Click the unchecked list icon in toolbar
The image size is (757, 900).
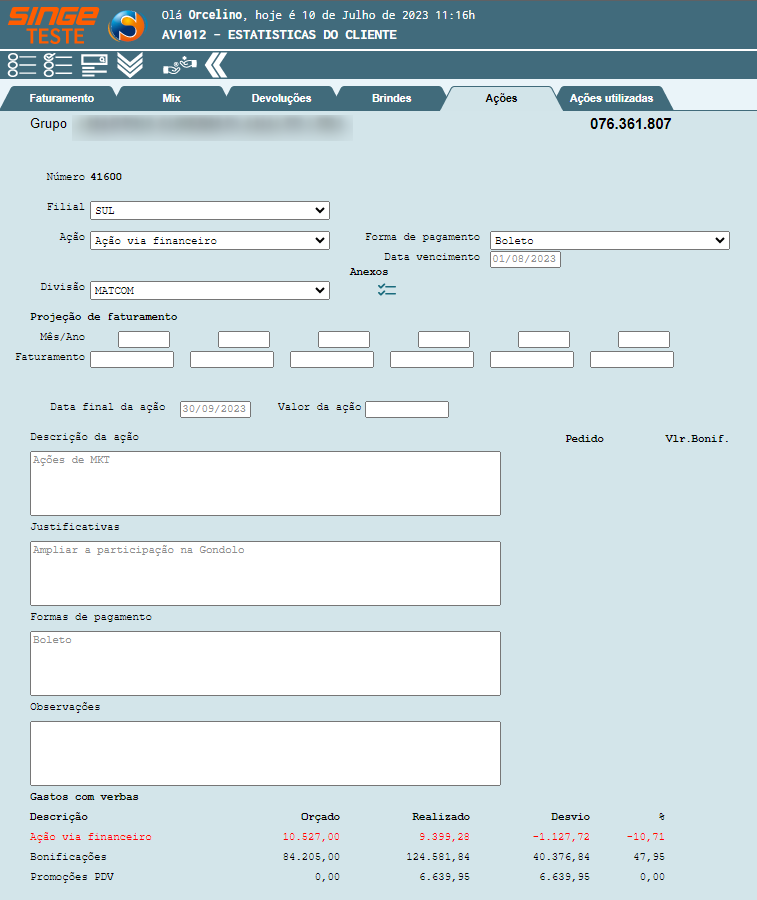pos(21,64)
